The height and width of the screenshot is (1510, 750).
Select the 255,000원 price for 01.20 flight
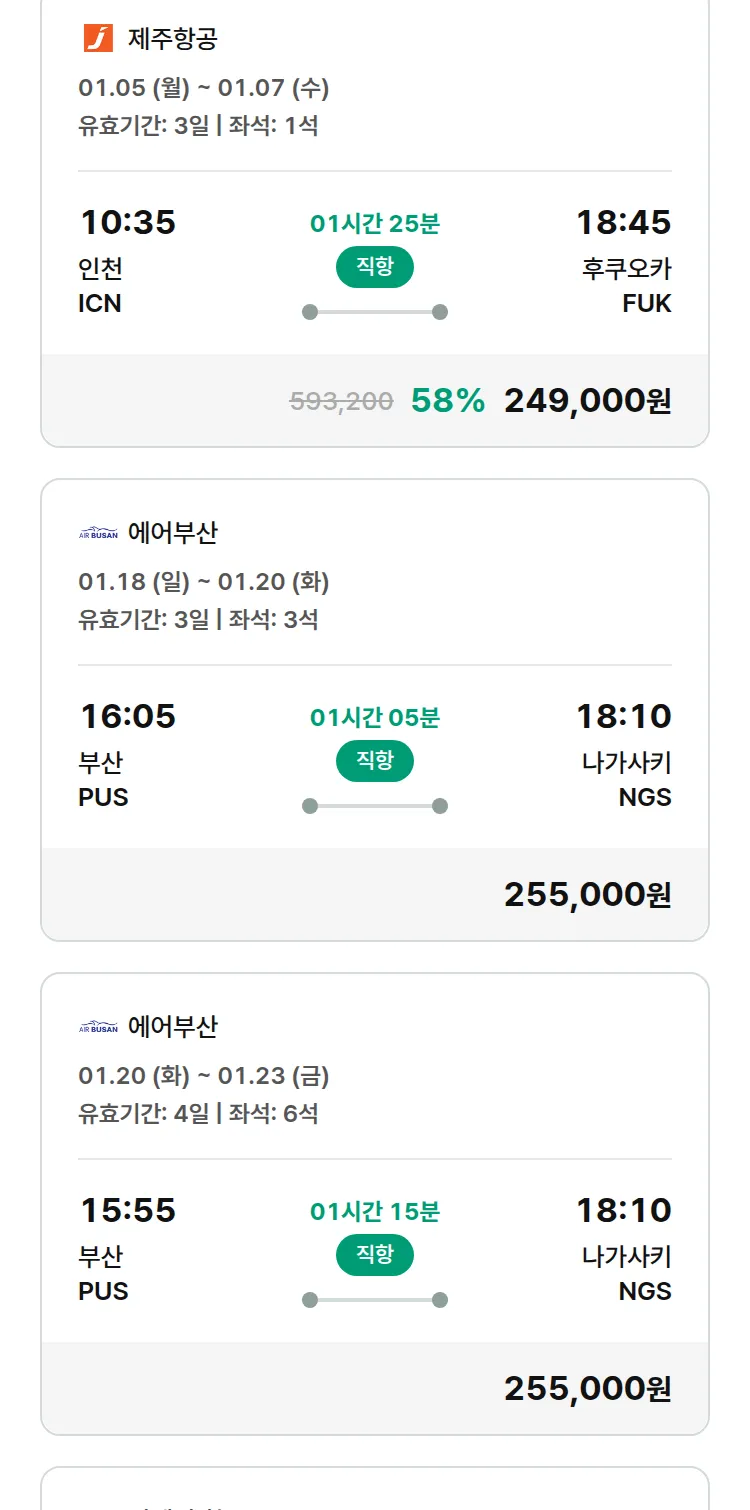point(587,1389)
